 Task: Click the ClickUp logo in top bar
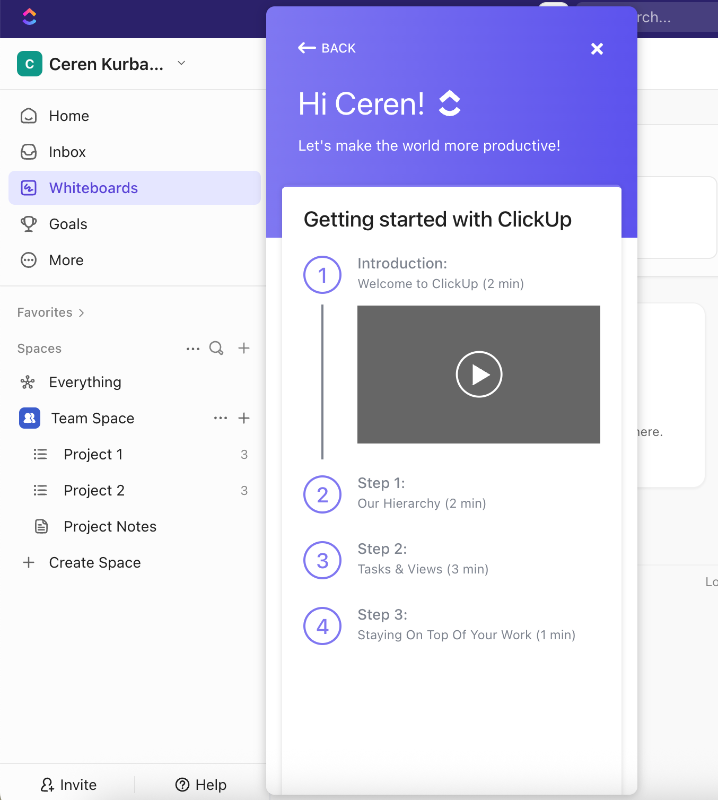click(30, 17)
